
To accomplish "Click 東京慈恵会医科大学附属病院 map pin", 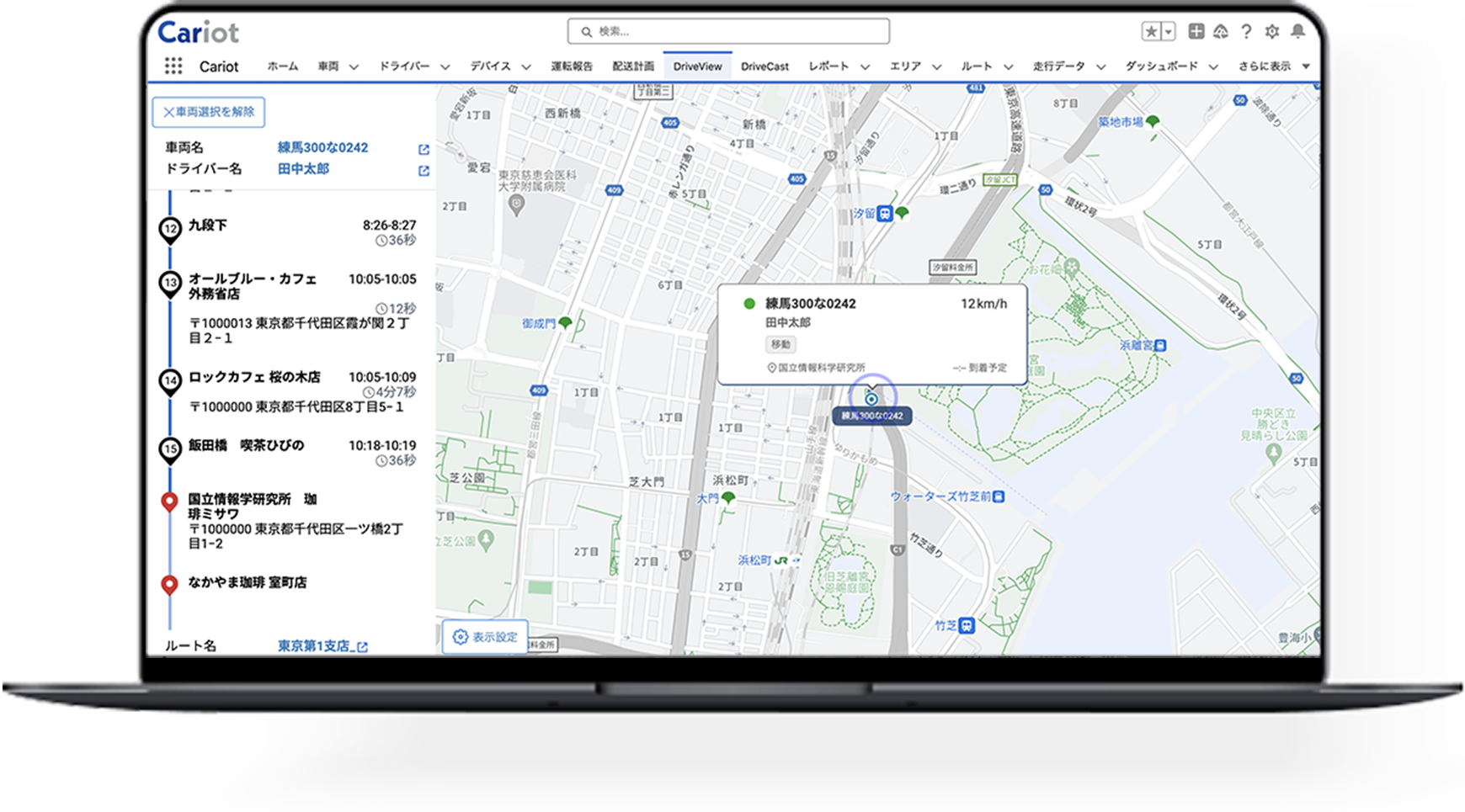I will 518,205.
